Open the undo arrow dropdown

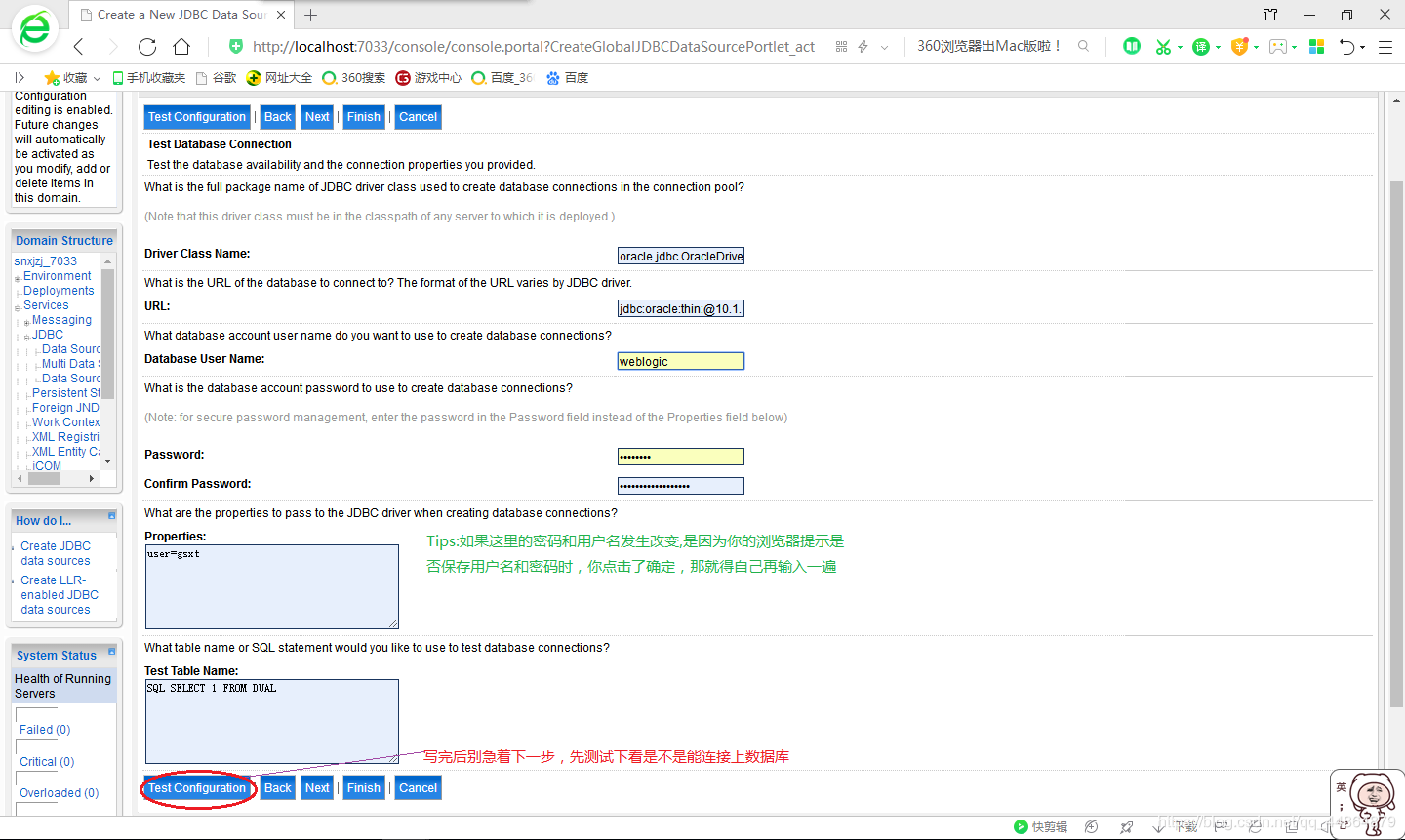coord(1363,47)
